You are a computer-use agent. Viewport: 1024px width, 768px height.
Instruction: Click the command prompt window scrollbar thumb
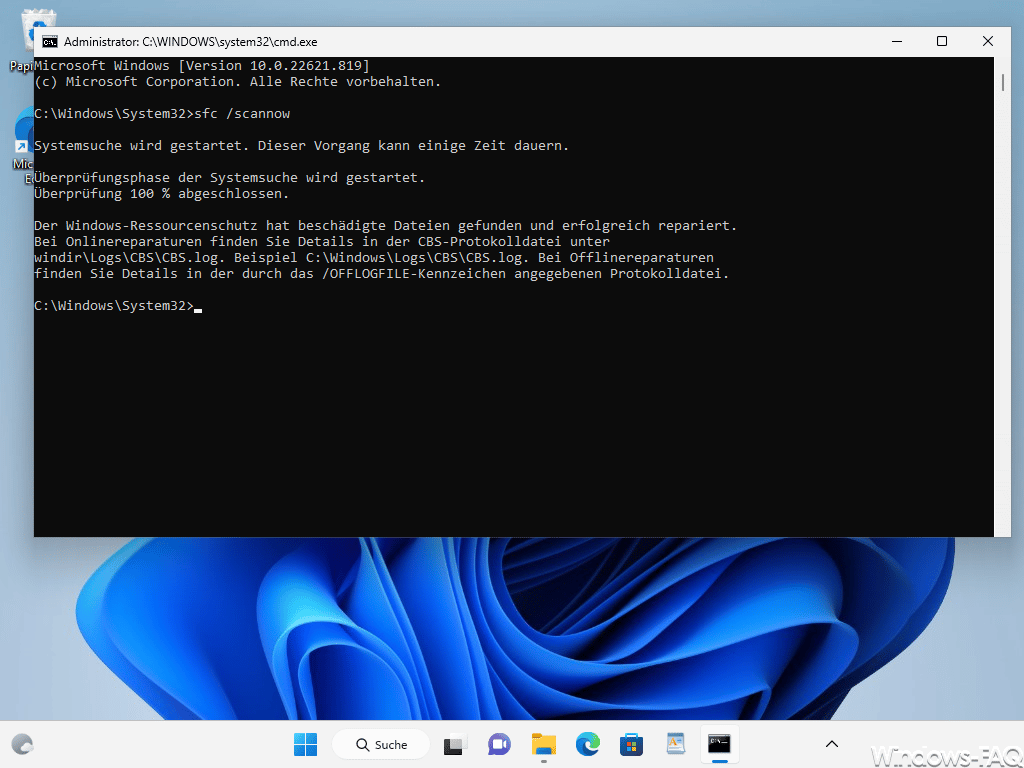[1002, 82]
